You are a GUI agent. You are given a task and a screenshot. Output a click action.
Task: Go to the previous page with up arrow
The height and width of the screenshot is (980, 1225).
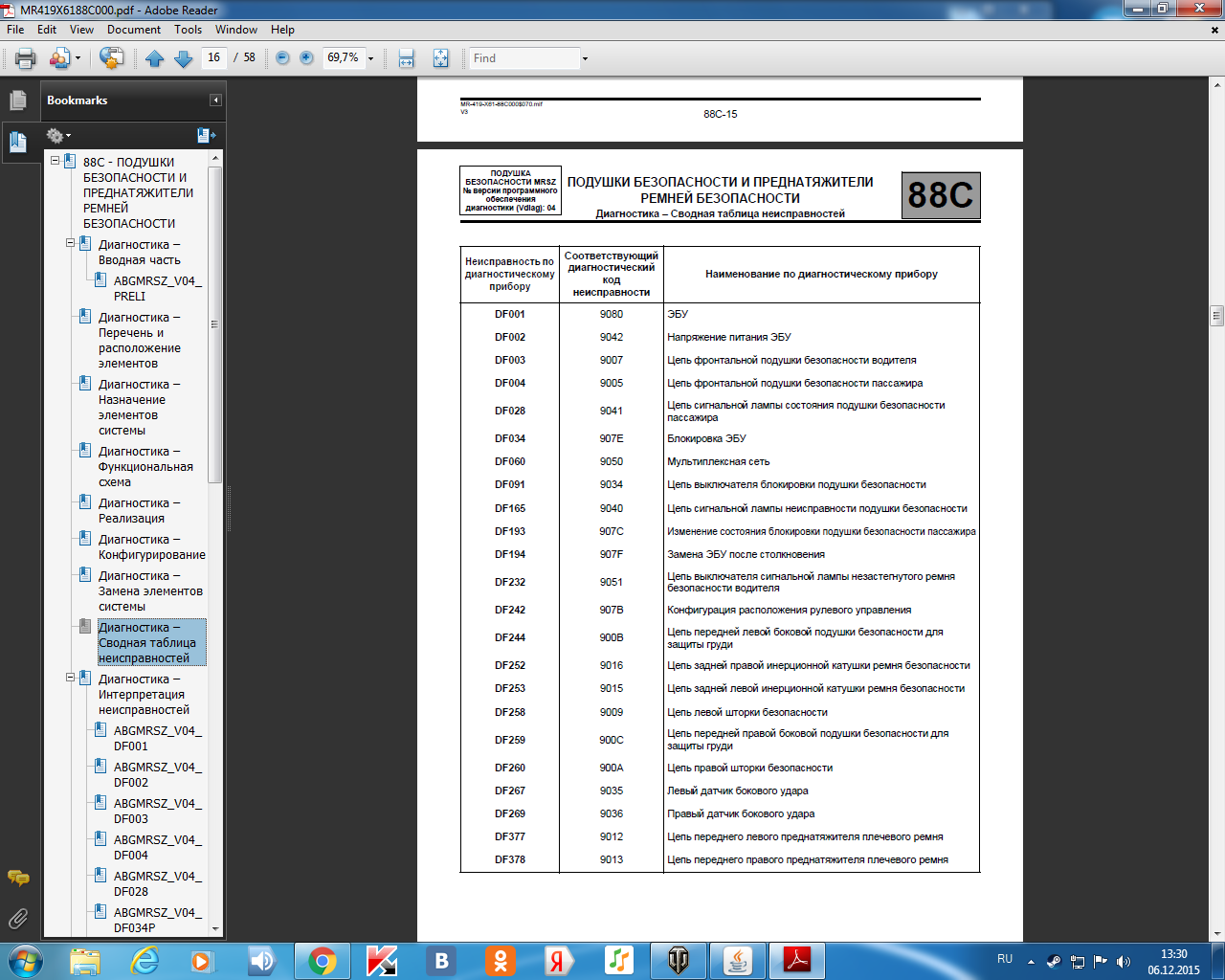[x=155, y=58]
